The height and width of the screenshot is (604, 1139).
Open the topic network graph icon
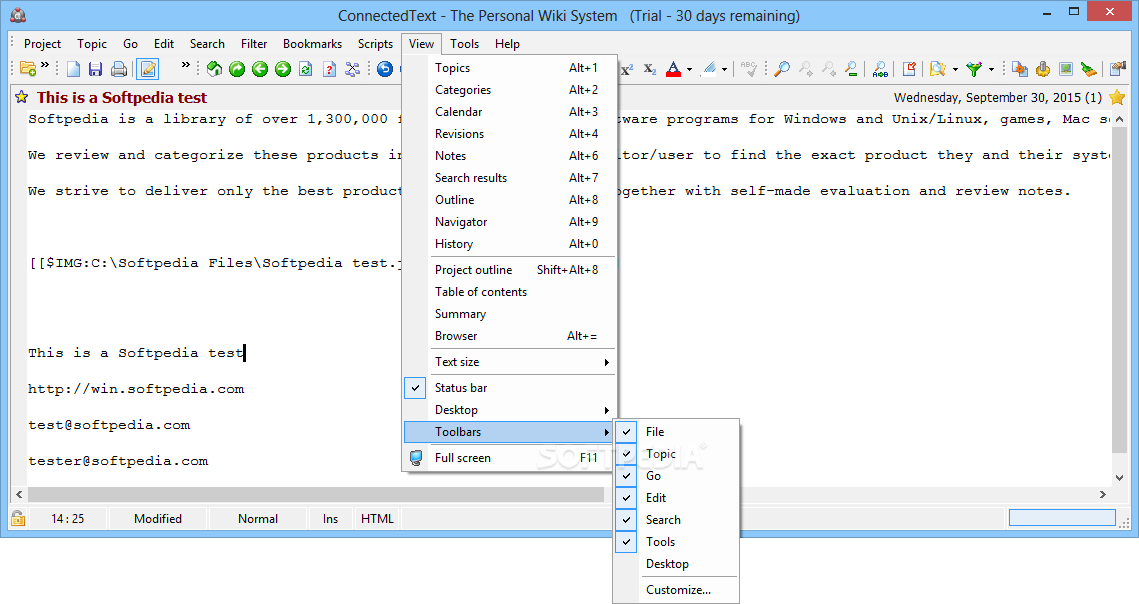352,69
